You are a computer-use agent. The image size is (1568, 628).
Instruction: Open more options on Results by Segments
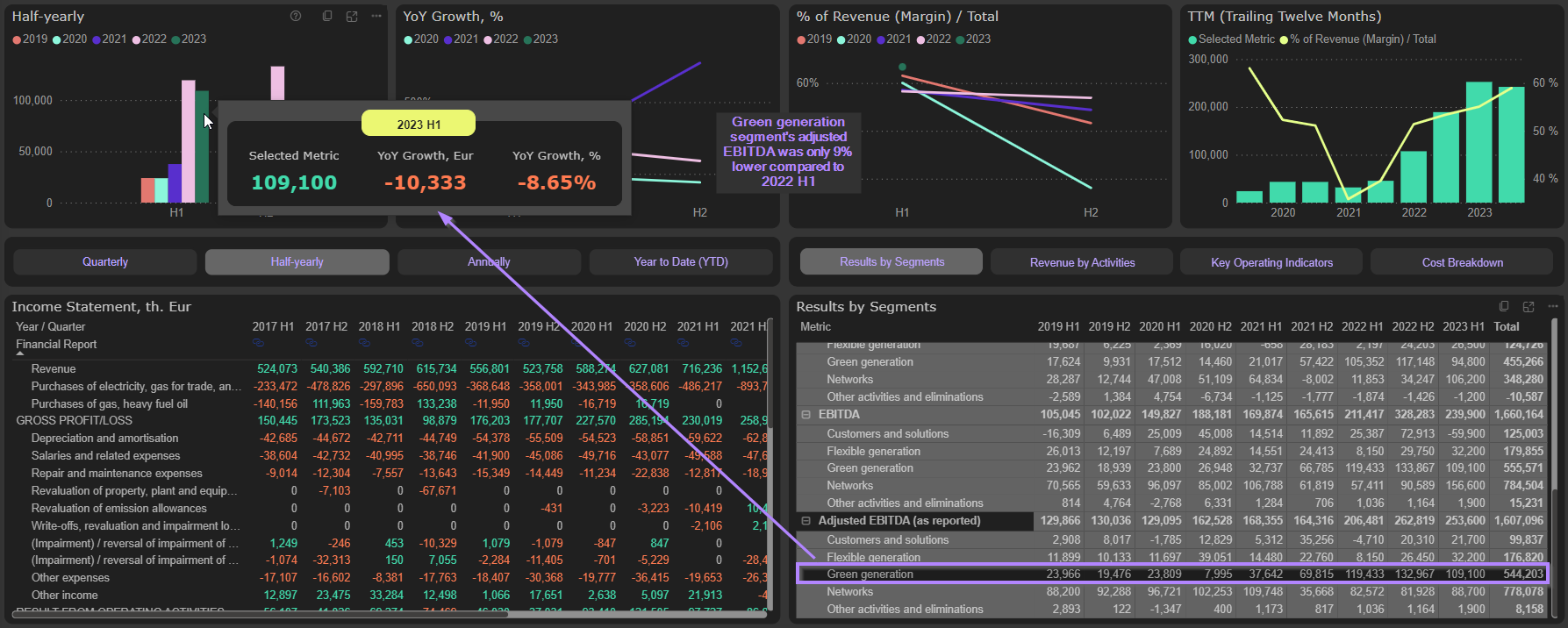point(1553,306)
